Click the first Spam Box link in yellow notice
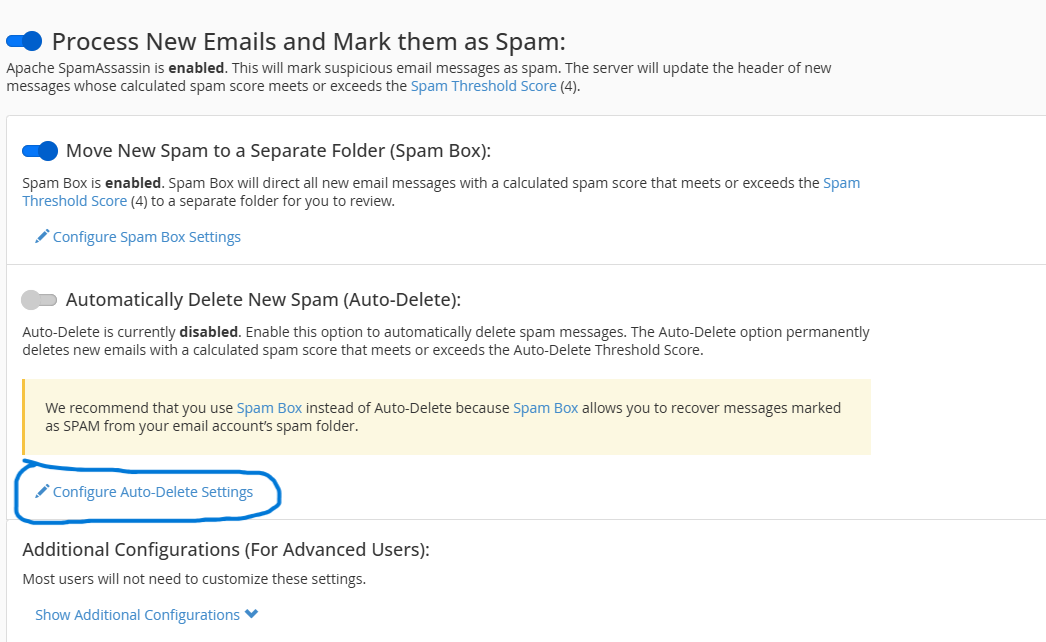This screenshot has width=1046, height=642. point(269,408)
